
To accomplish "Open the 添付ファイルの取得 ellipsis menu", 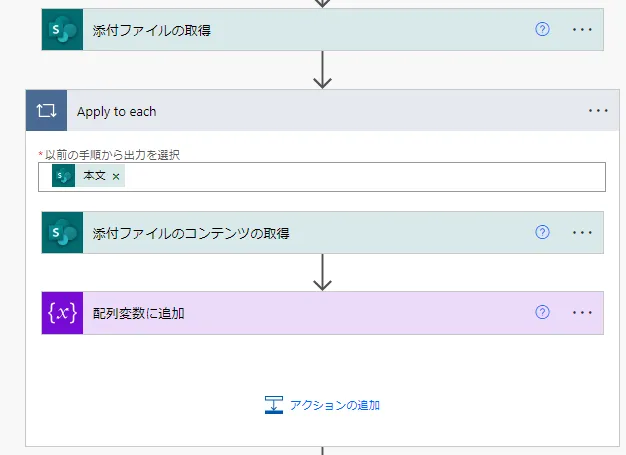I will [x=583, y=30].
